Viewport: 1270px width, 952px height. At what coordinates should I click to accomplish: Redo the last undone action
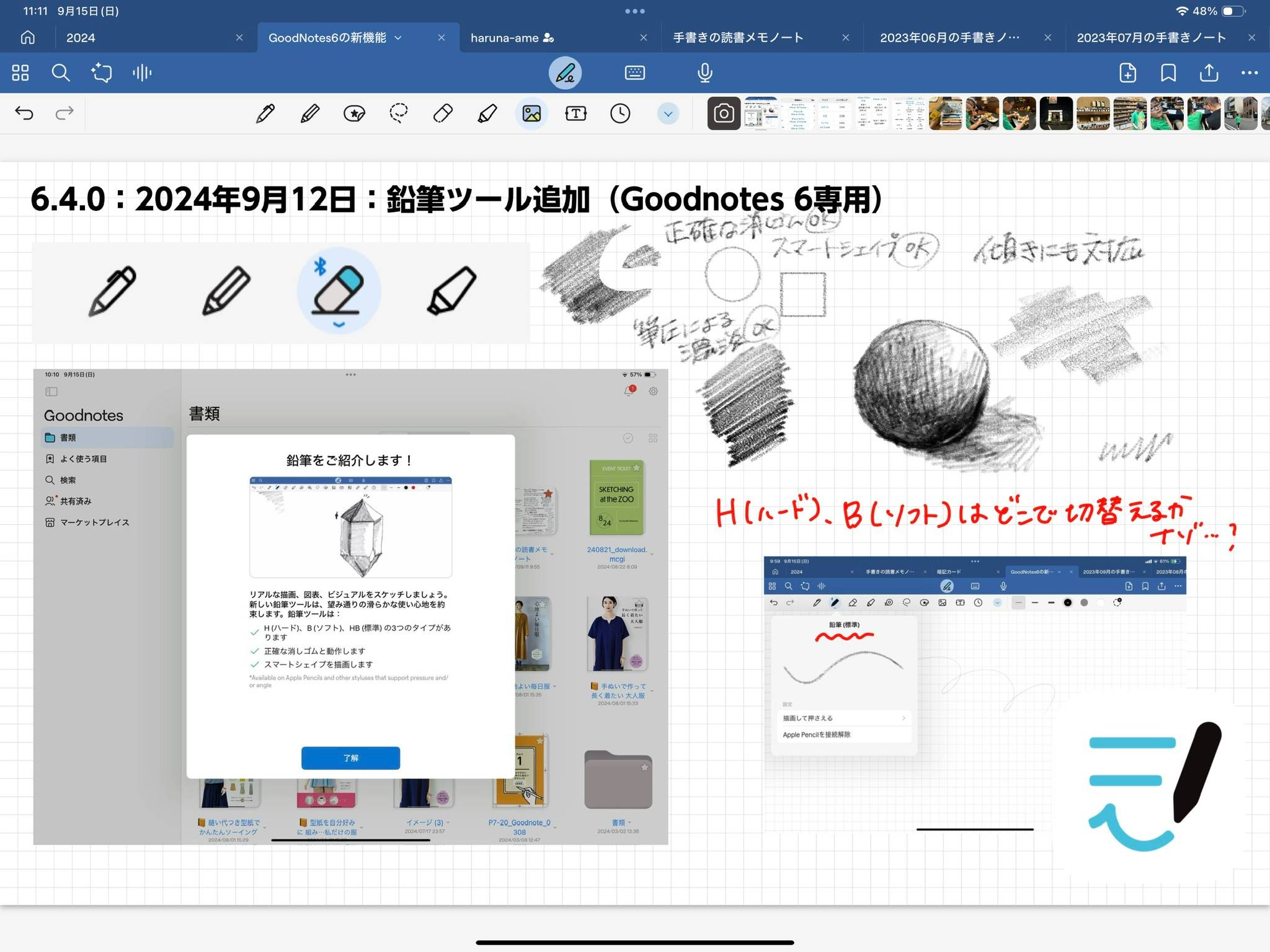click(x=64, y=113)
